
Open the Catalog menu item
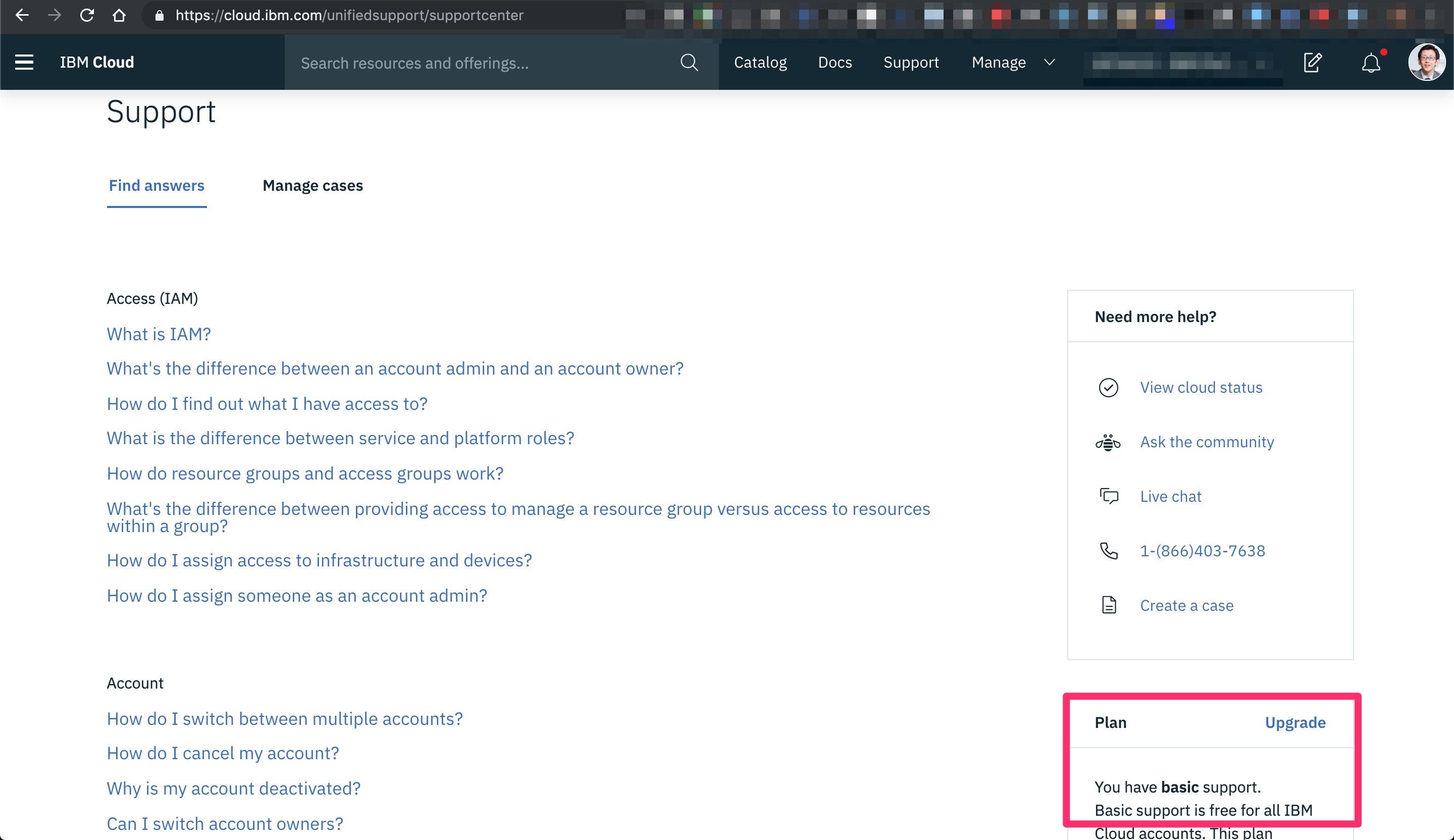760,62
